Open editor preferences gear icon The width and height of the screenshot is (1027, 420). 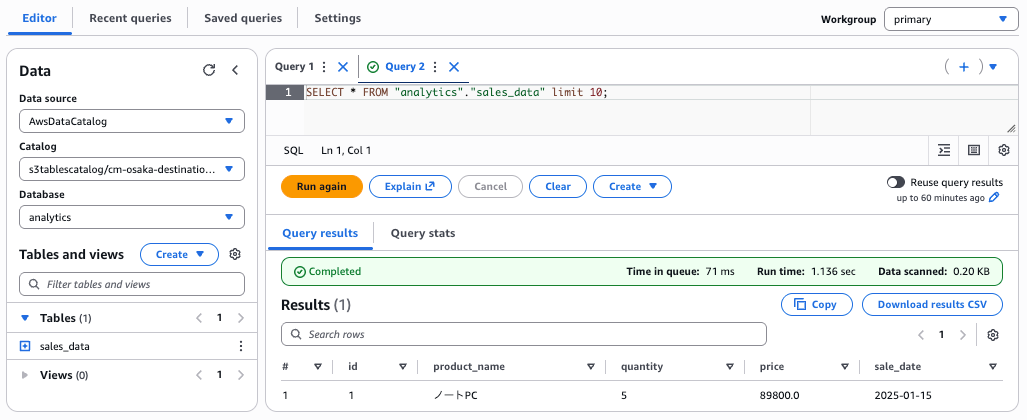pos(1004,150)
